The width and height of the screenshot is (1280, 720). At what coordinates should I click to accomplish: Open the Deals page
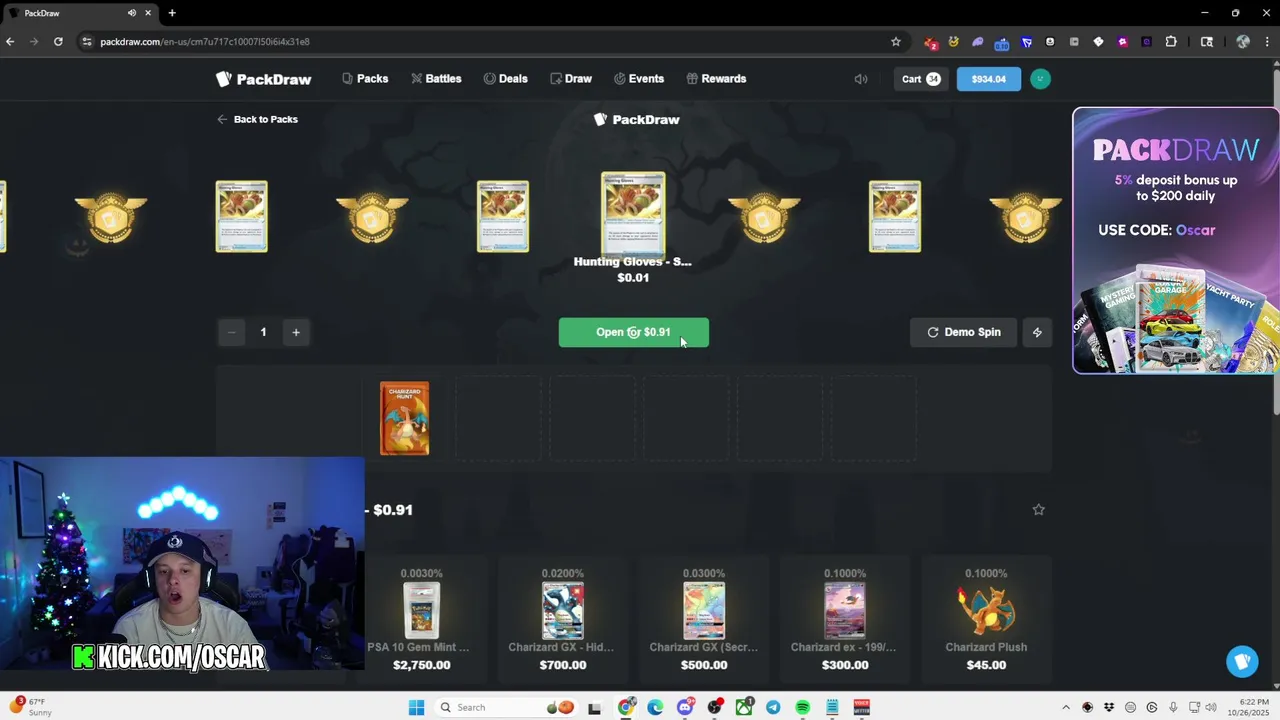click(x=505, y=79)
